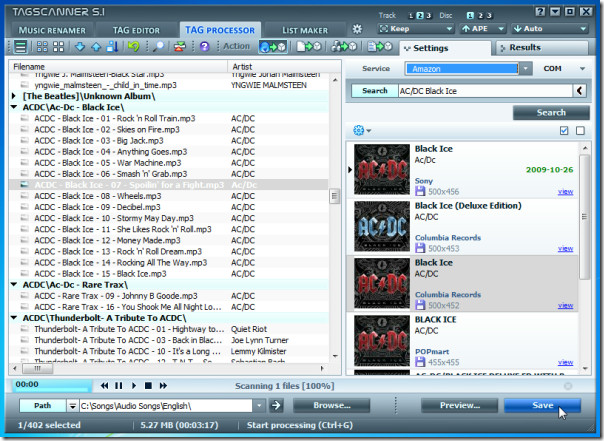Tick the empty checkbox above results

pyautogui.click(x=580, y=131)
